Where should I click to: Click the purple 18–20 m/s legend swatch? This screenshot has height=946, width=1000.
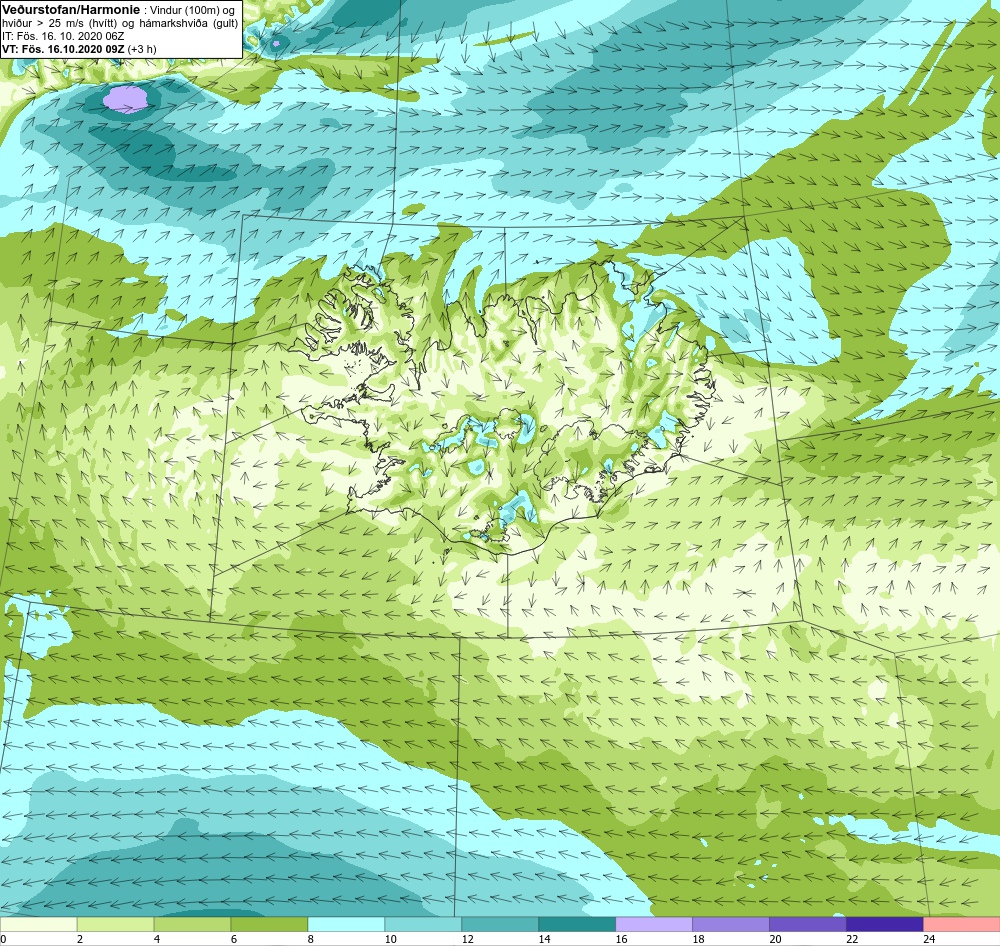[731, 924]
